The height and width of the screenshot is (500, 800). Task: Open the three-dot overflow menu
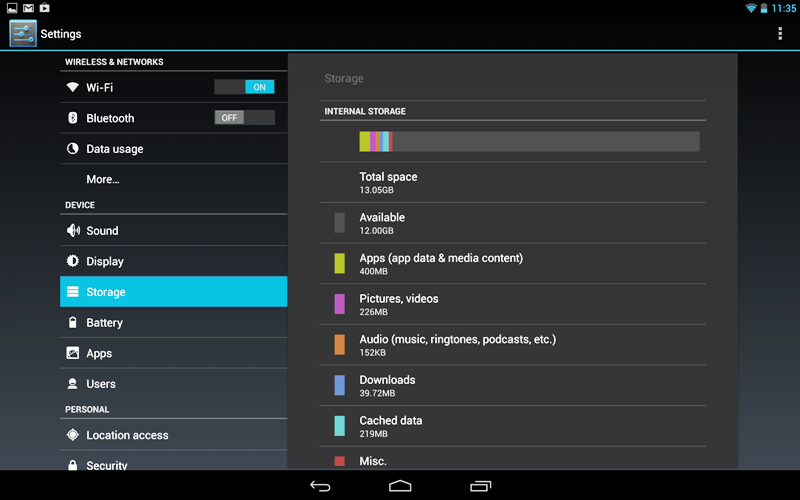(x=780, y=34)
